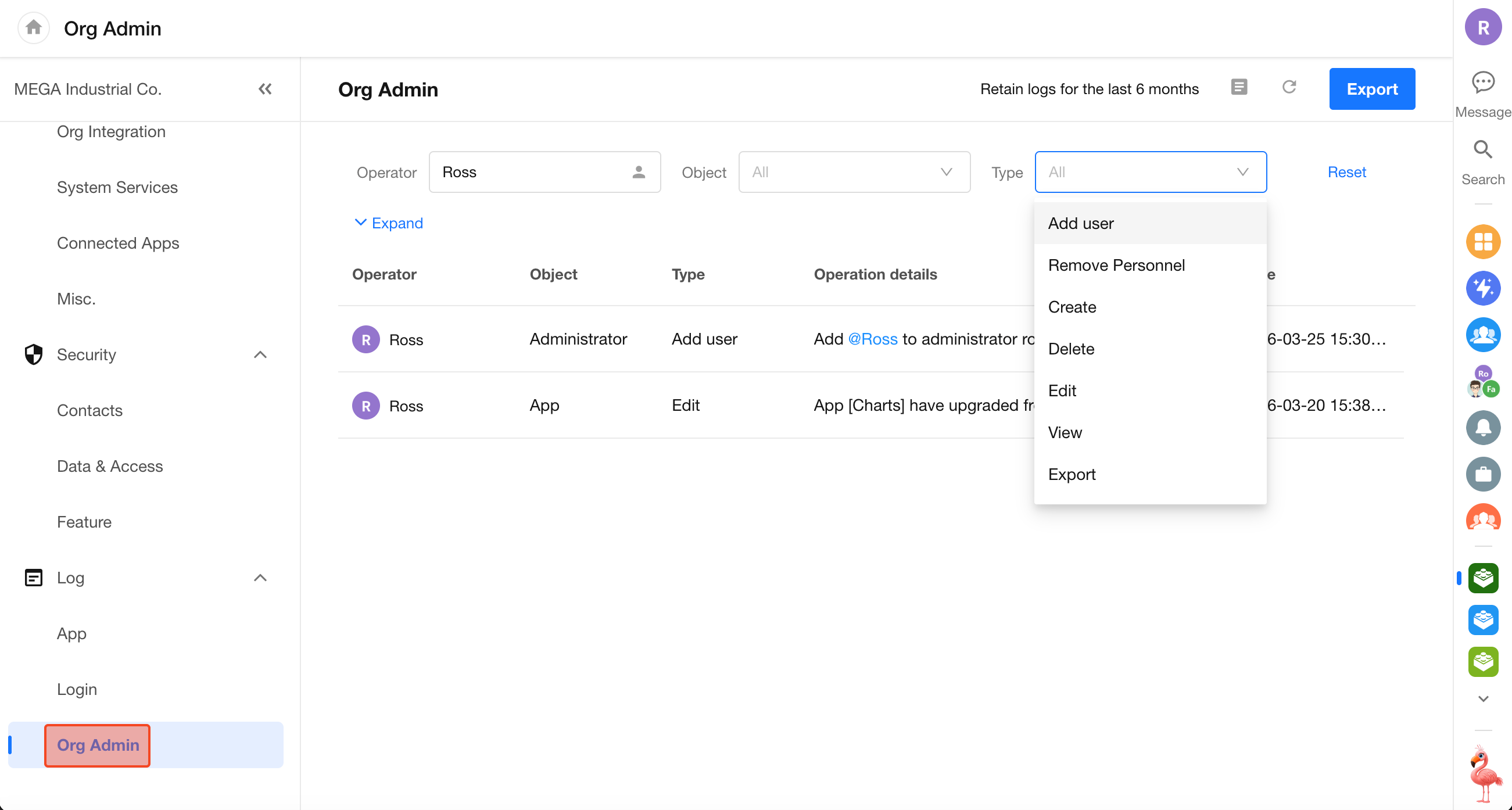
Task: Click the Reset filters link
Action: pyautogui.click(x=1346, y=172)
